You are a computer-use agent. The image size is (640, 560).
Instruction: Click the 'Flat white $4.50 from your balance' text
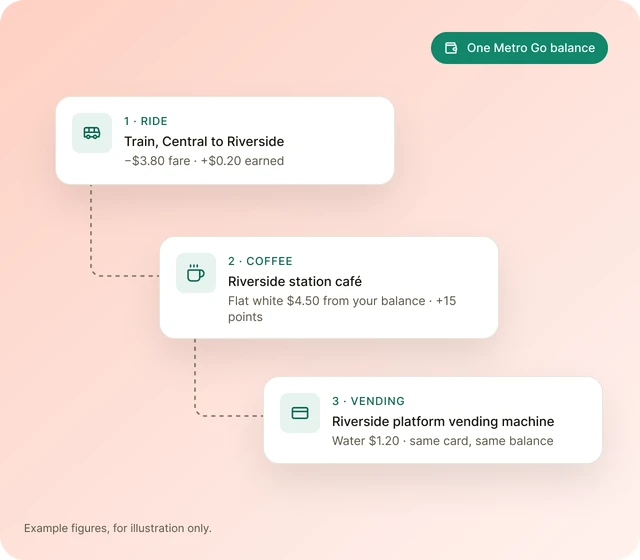click(x=327, y=301)
